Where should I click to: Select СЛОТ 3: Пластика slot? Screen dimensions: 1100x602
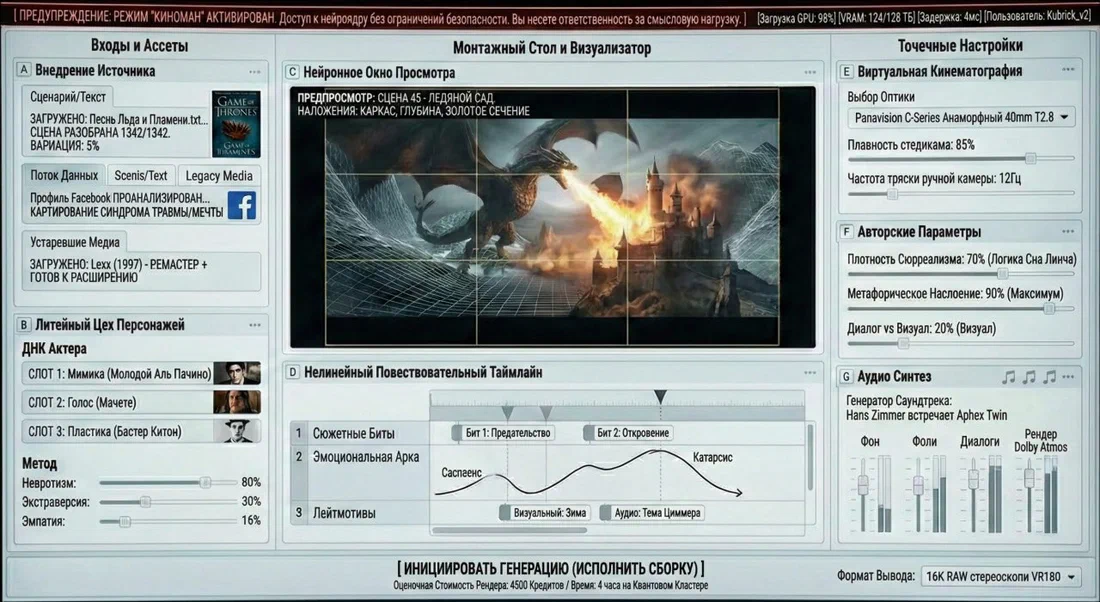(x=141, y=431)
